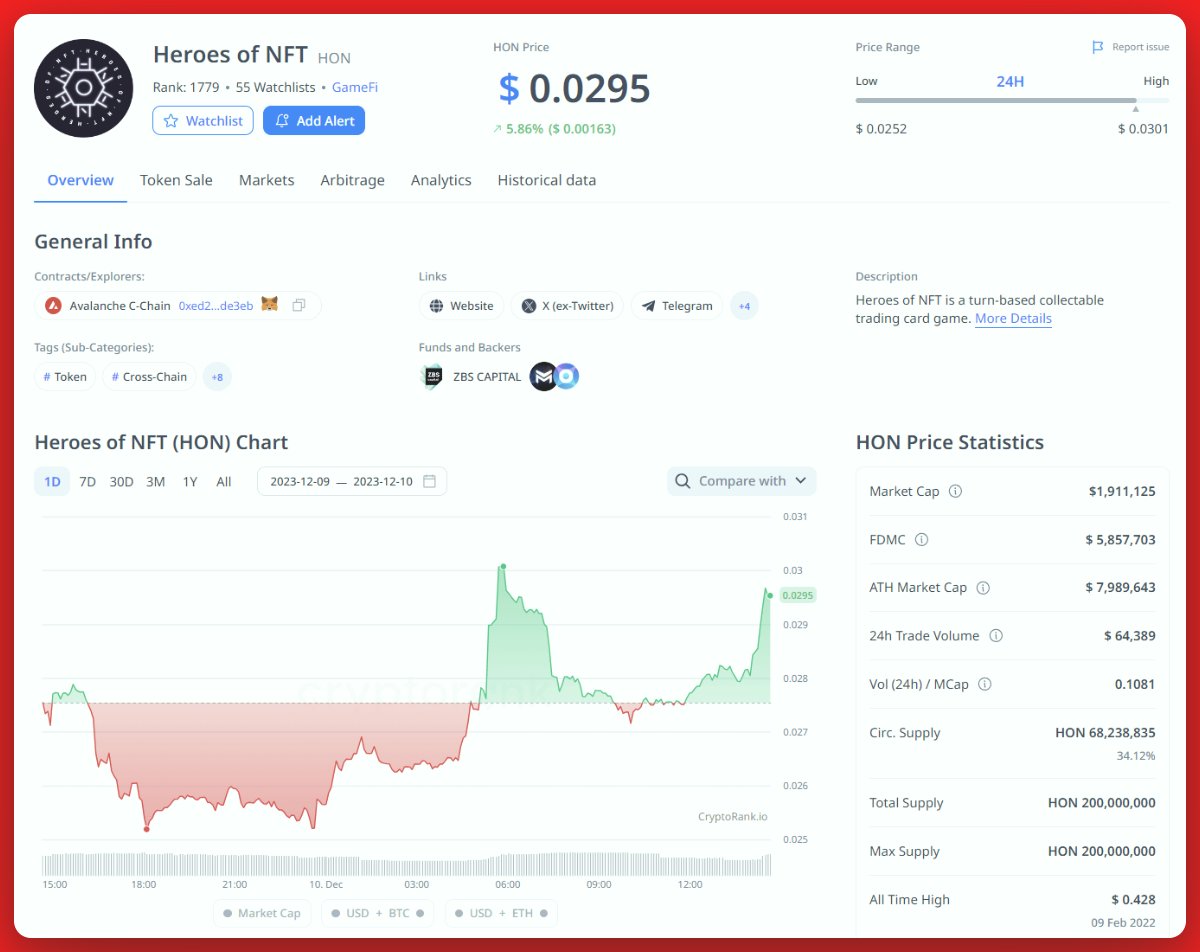Click the second backer logo with M
This screenshot has width=1200, height=952.
click(543, 377)
